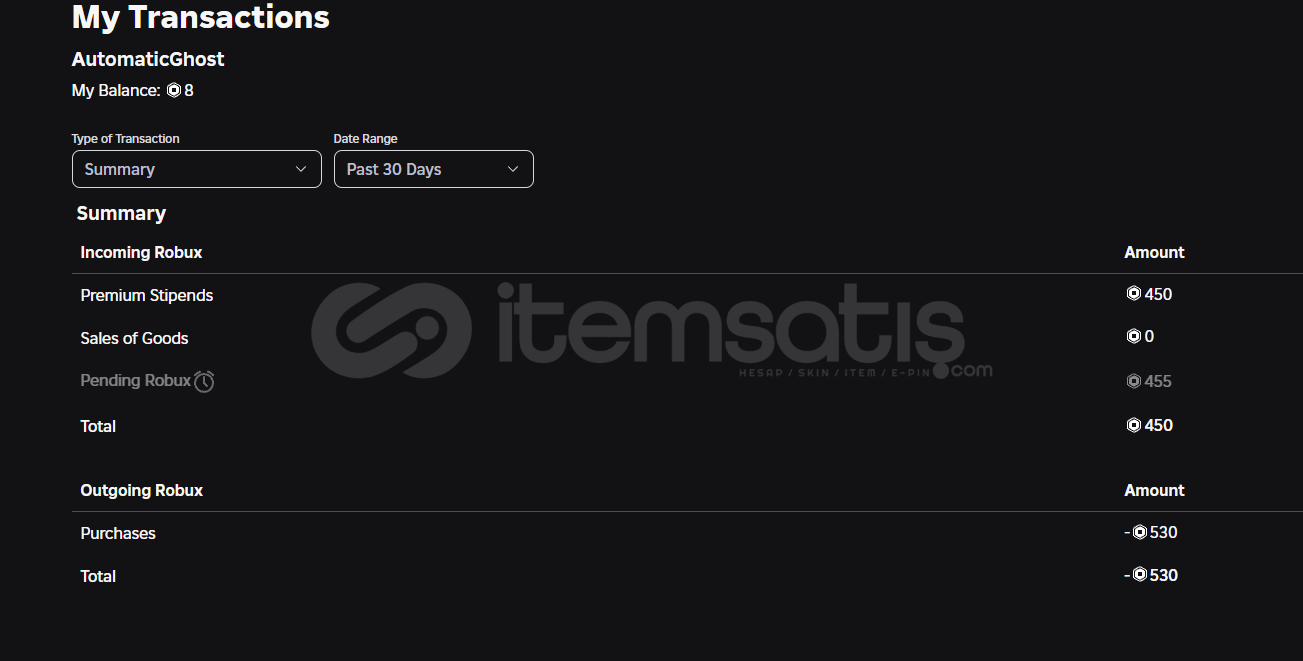Click the Outgoing Robux column header

(142, 490)
